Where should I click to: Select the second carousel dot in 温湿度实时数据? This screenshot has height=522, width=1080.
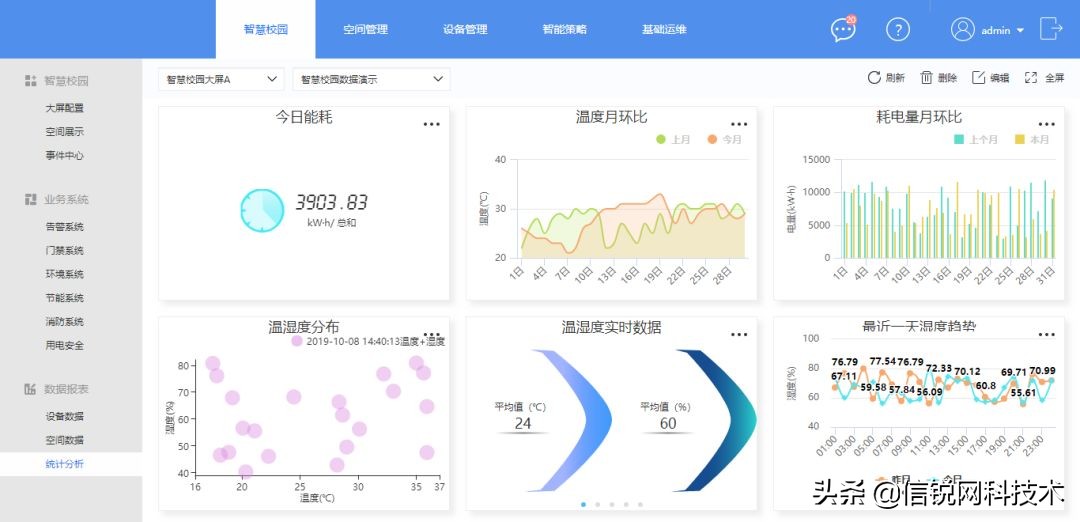click(x=598, y=504)
